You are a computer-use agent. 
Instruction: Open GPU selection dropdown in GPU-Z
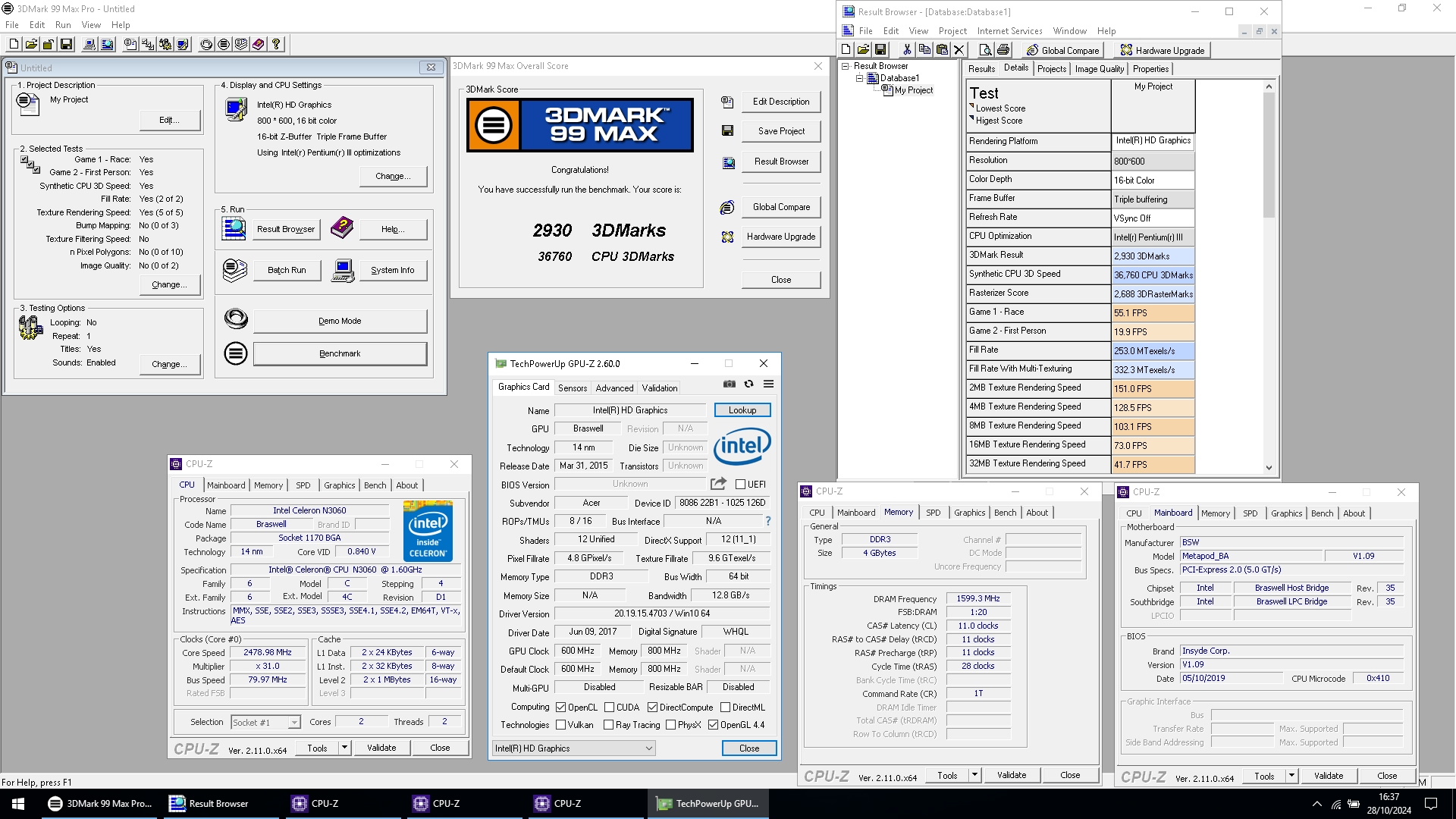[x=573, y=748]
